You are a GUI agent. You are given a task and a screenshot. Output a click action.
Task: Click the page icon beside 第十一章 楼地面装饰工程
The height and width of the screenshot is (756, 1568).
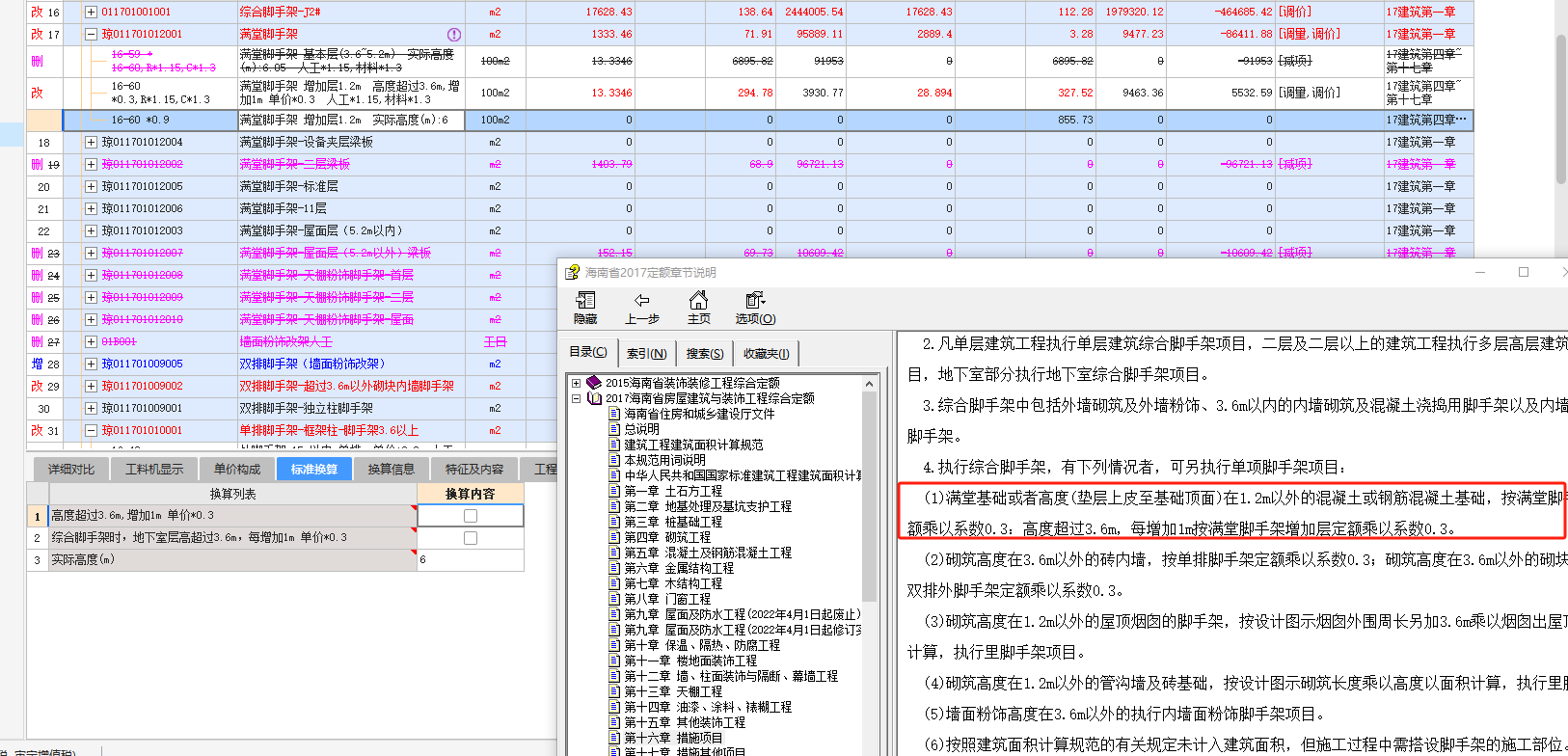pos(614,661)
